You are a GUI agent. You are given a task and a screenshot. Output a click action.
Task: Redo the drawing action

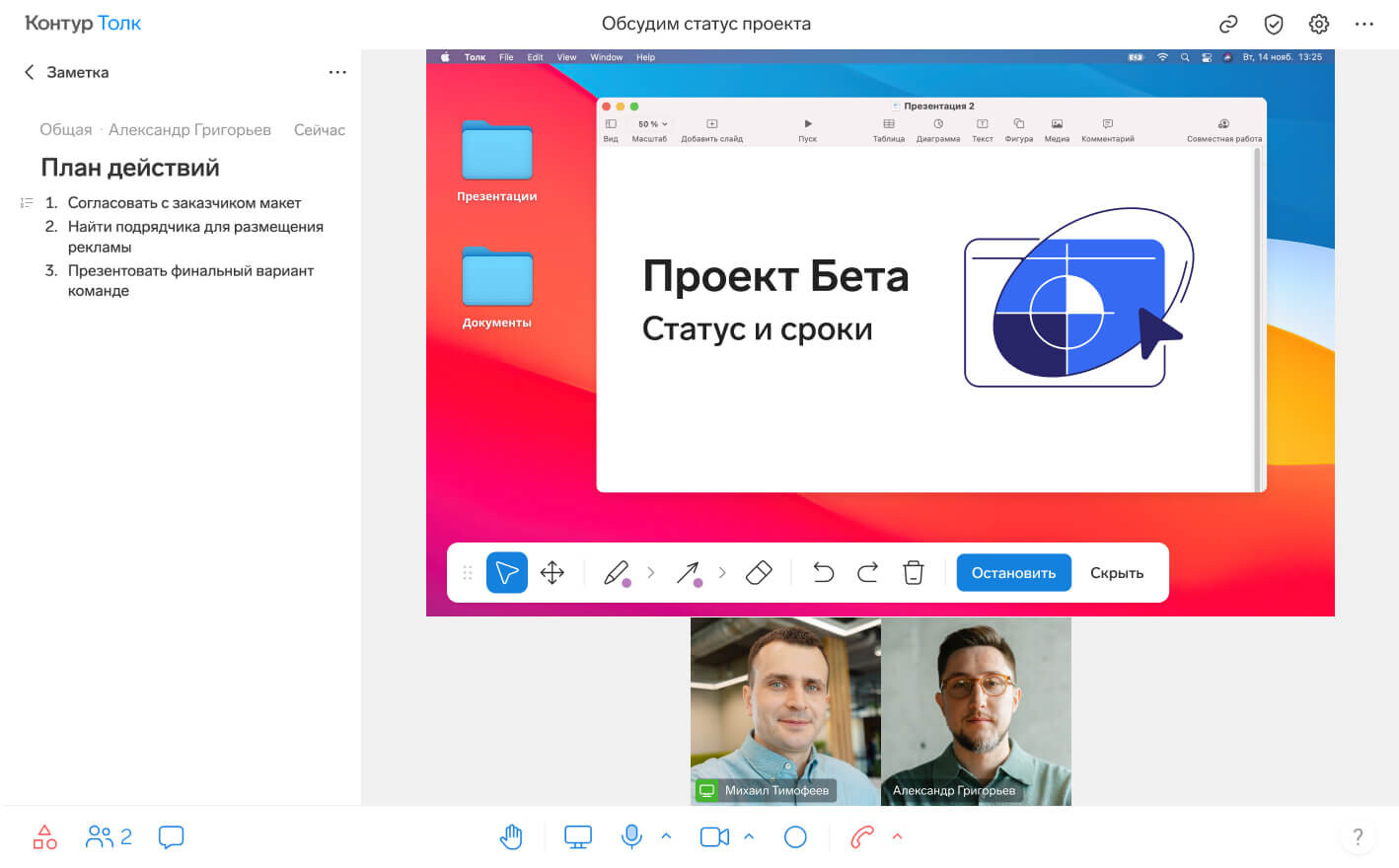click(x=867, y=572)
